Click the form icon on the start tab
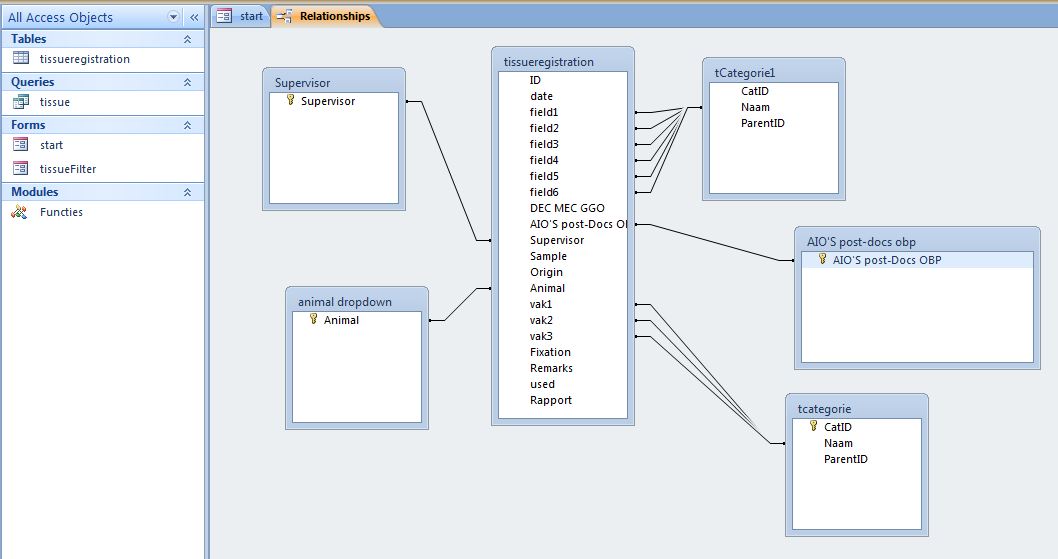Viewport: 1058px width, 559px height. tap(224, 16)
